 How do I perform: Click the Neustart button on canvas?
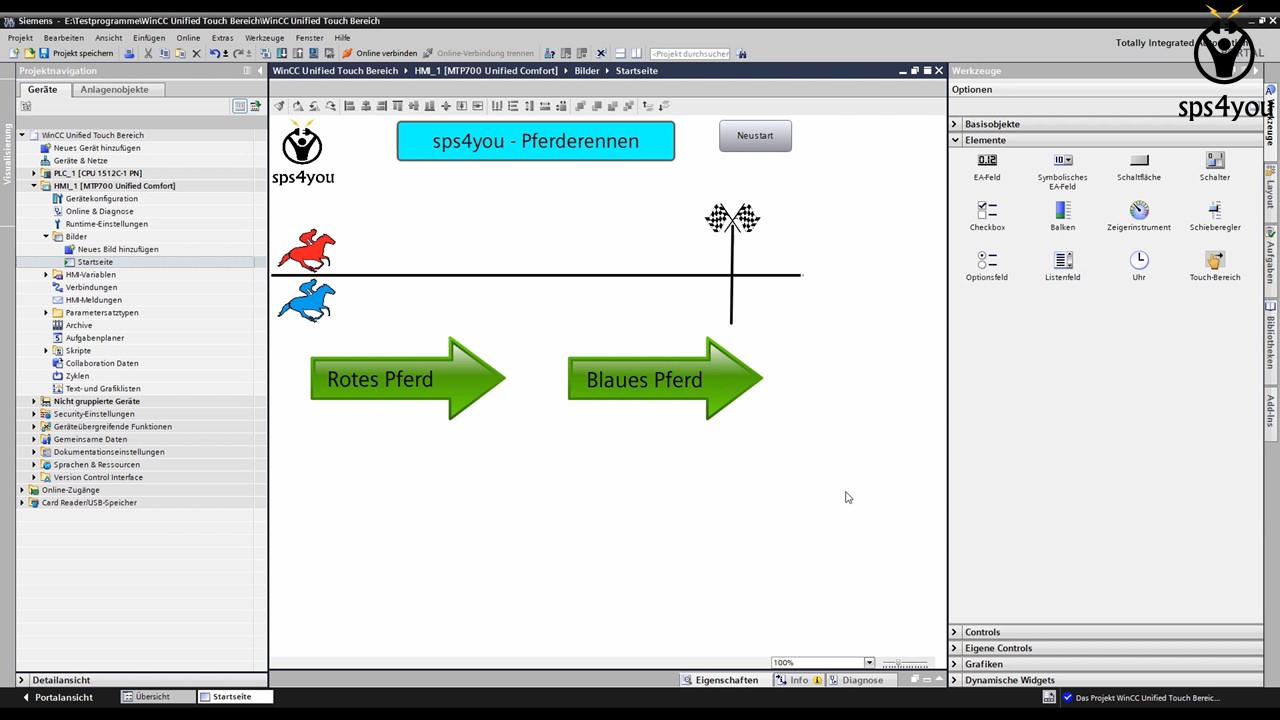tap(755, 136)
